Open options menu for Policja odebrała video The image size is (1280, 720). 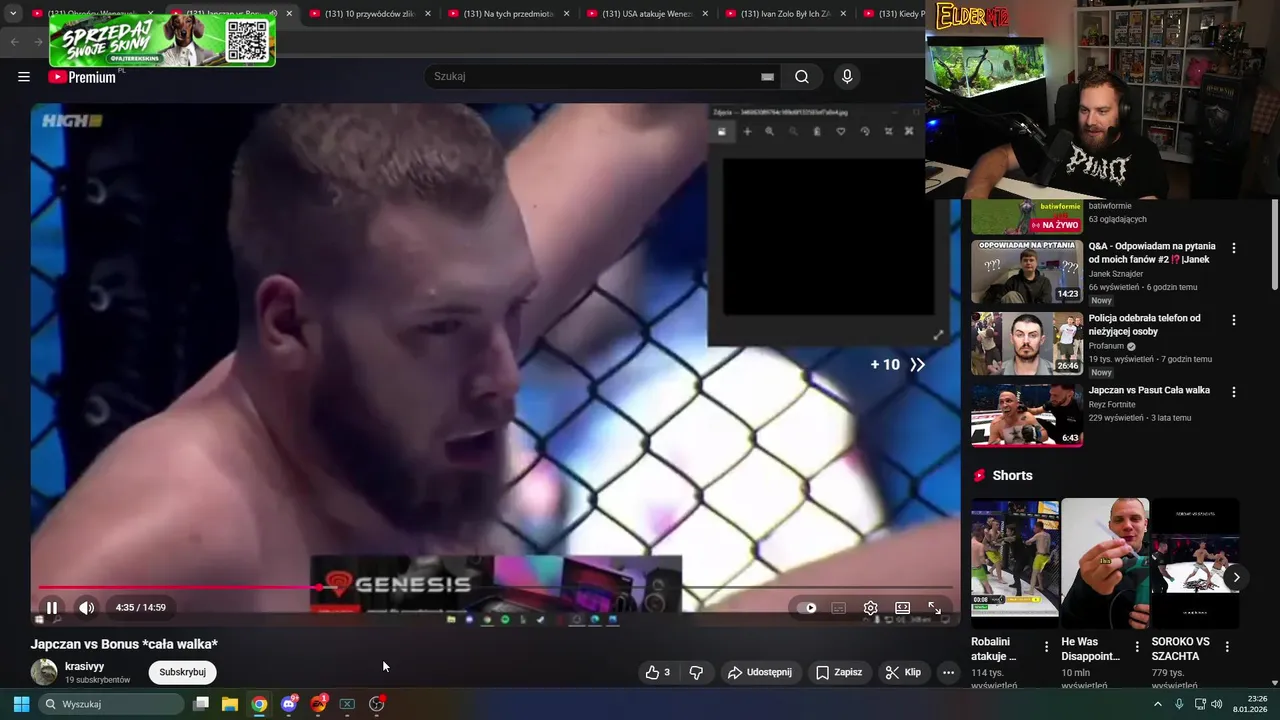pos(1234,320)
